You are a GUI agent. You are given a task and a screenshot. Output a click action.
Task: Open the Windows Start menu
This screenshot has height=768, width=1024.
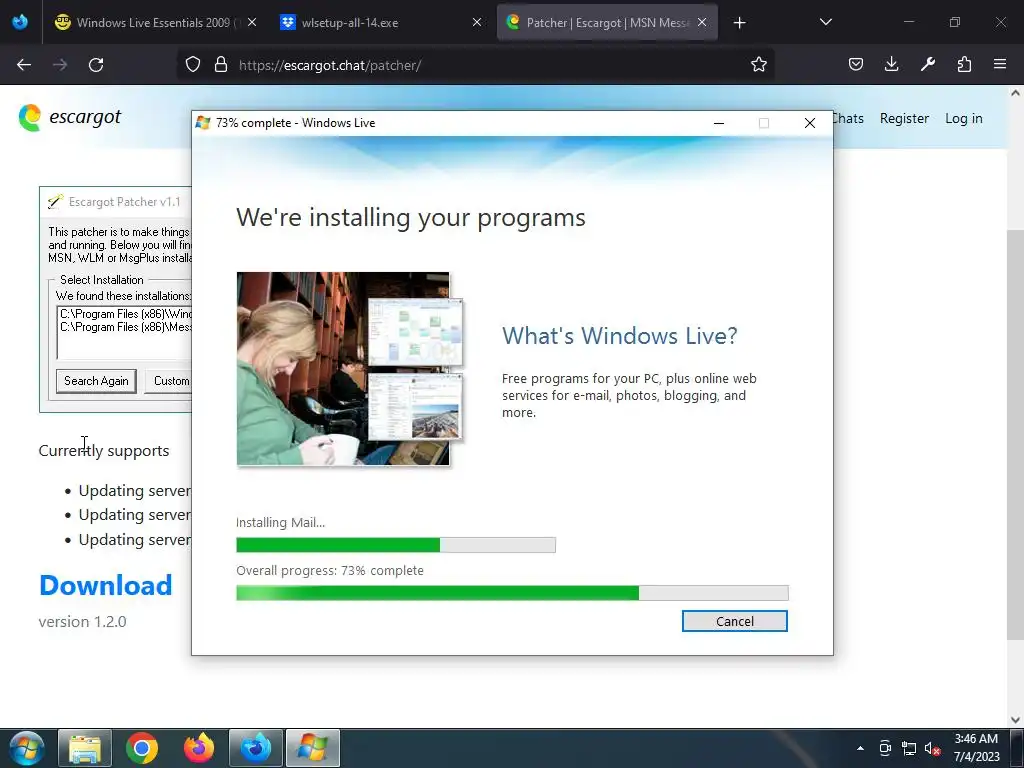(x=26, y=748)
